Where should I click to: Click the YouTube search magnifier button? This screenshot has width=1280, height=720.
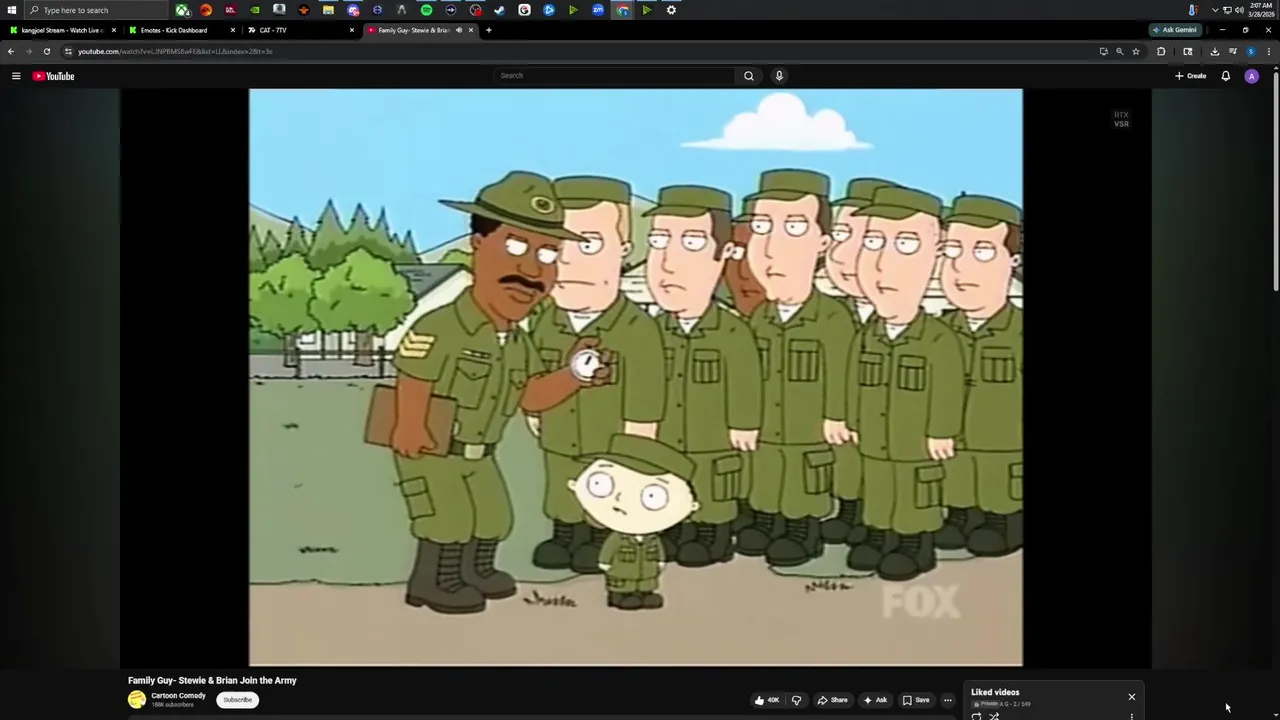point(748,76)
